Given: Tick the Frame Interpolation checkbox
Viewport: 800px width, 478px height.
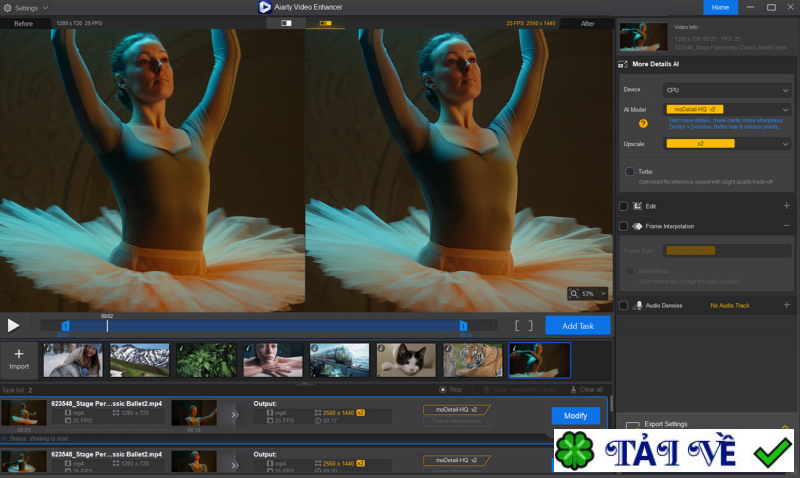Looking at the screenshot, I should pos(624,226).
